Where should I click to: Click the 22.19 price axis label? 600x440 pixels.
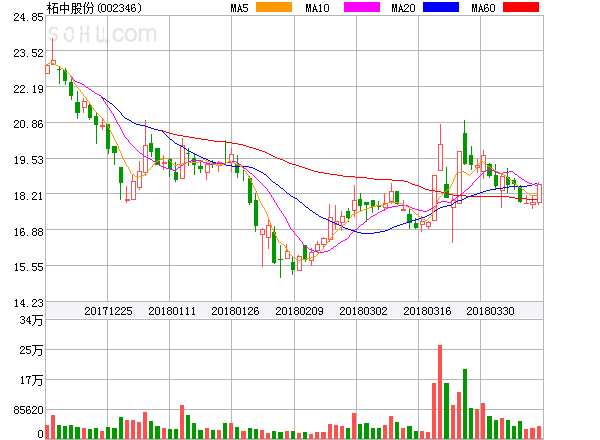(29, 89)
